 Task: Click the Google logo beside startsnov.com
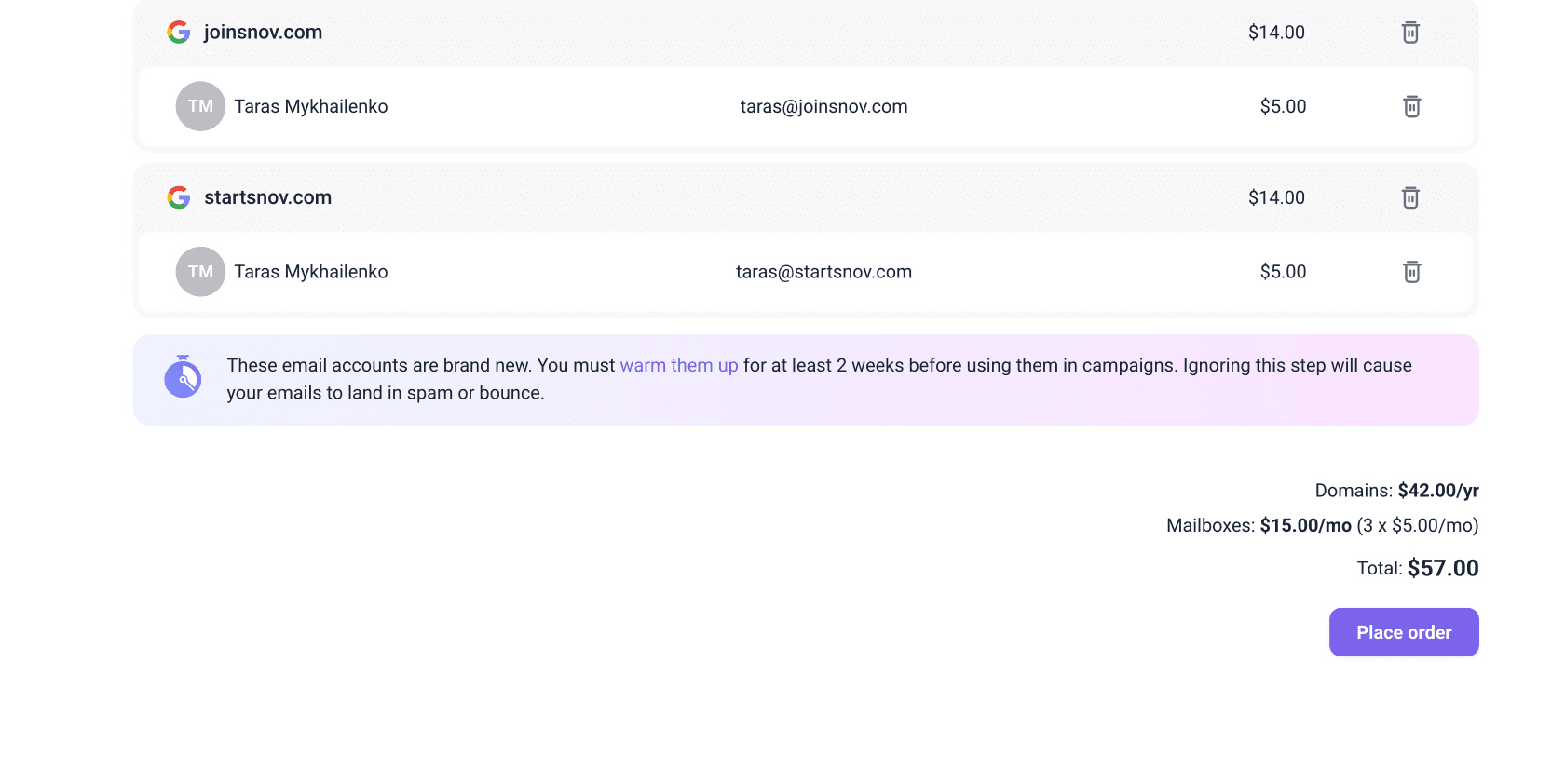pyautogui.click(x=179, y=197)
